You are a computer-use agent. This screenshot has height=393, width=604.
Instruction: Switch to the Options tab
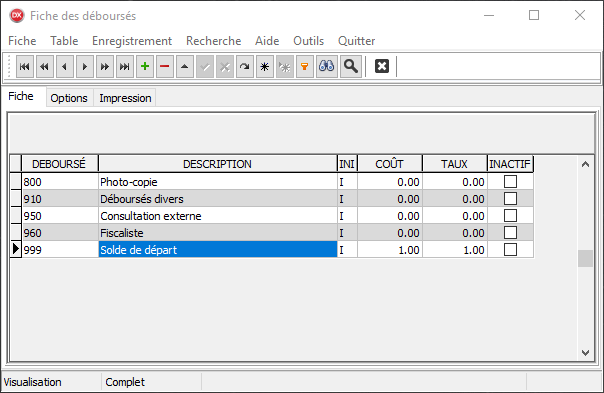69,98
